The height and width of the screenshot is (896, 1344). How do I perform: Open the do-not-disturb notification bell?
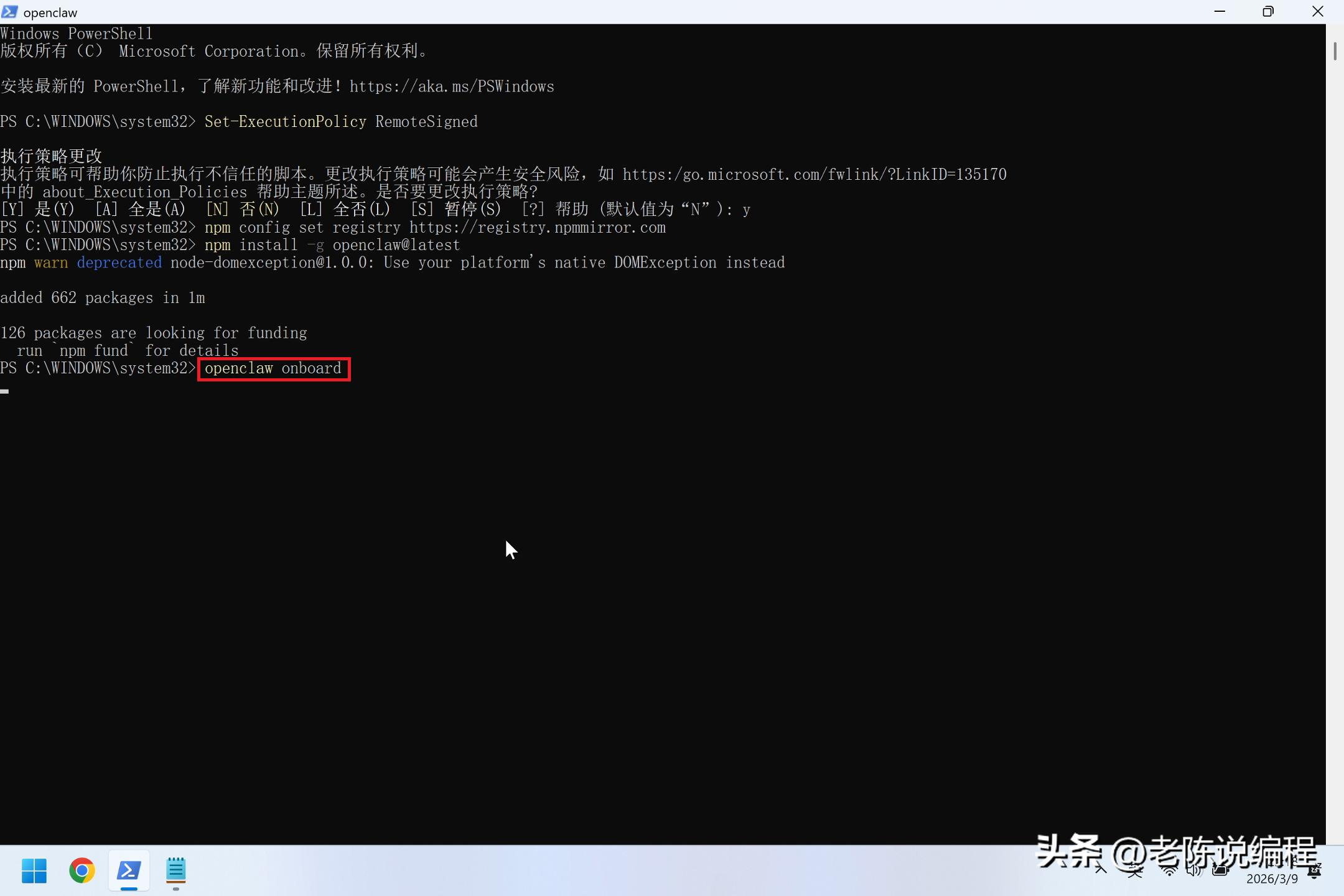[x=1315, y=872]
